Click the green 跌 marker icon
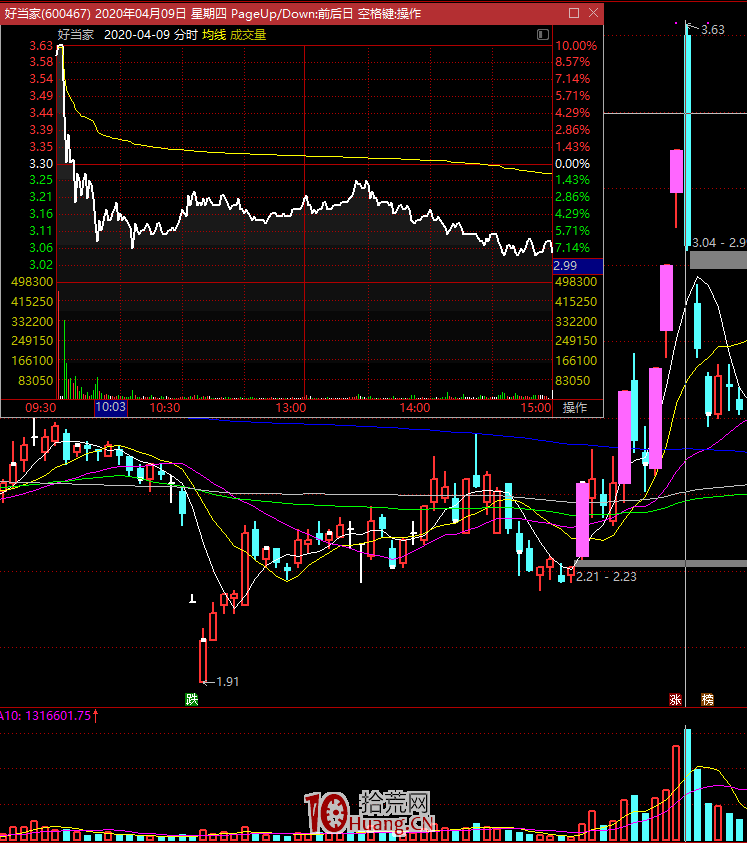Screen dimensions: 747x843 point(191,699)
